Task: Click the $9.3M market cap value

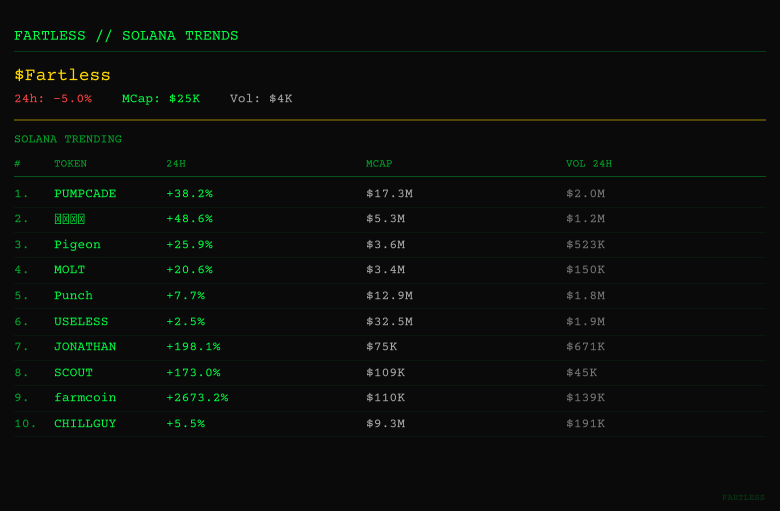Action: 386,423
